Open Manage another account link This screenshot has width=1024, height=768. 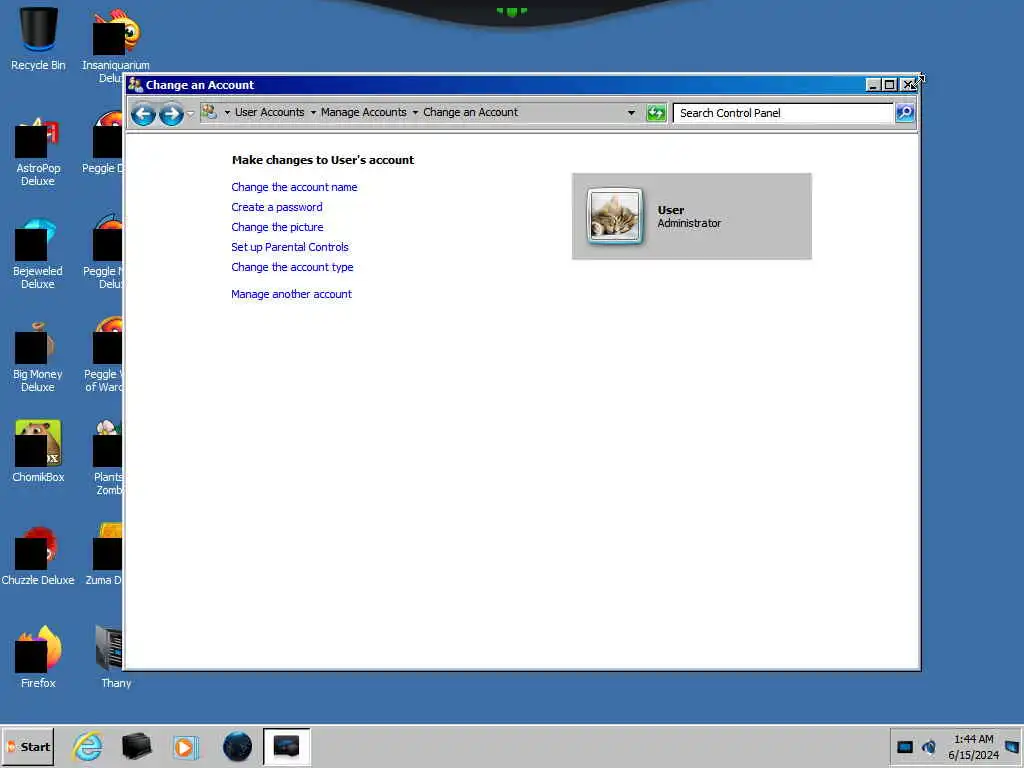pyautogui.click(x=291, y=294)
